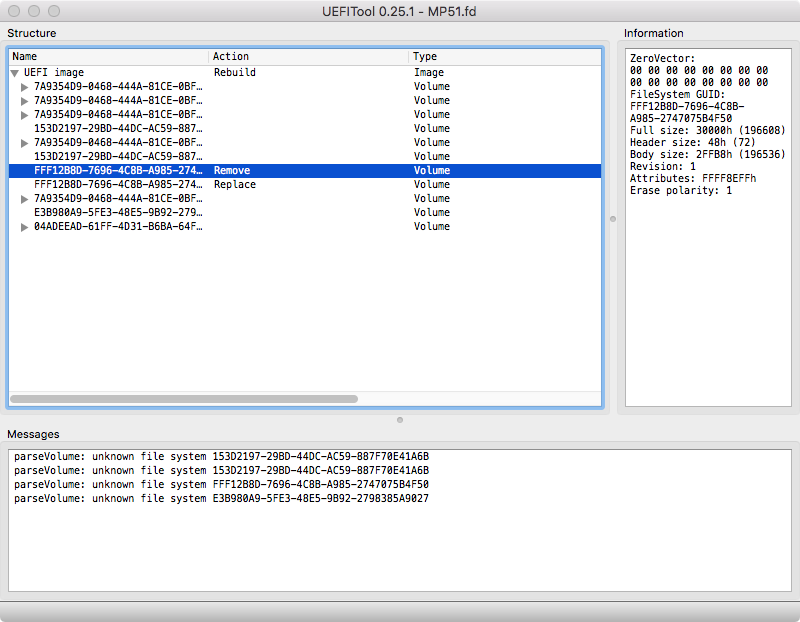Click Volume type in E3B980A9 row
Image resolution: width=800 pixels, height=622 pixels.
(x=432, y=212)
